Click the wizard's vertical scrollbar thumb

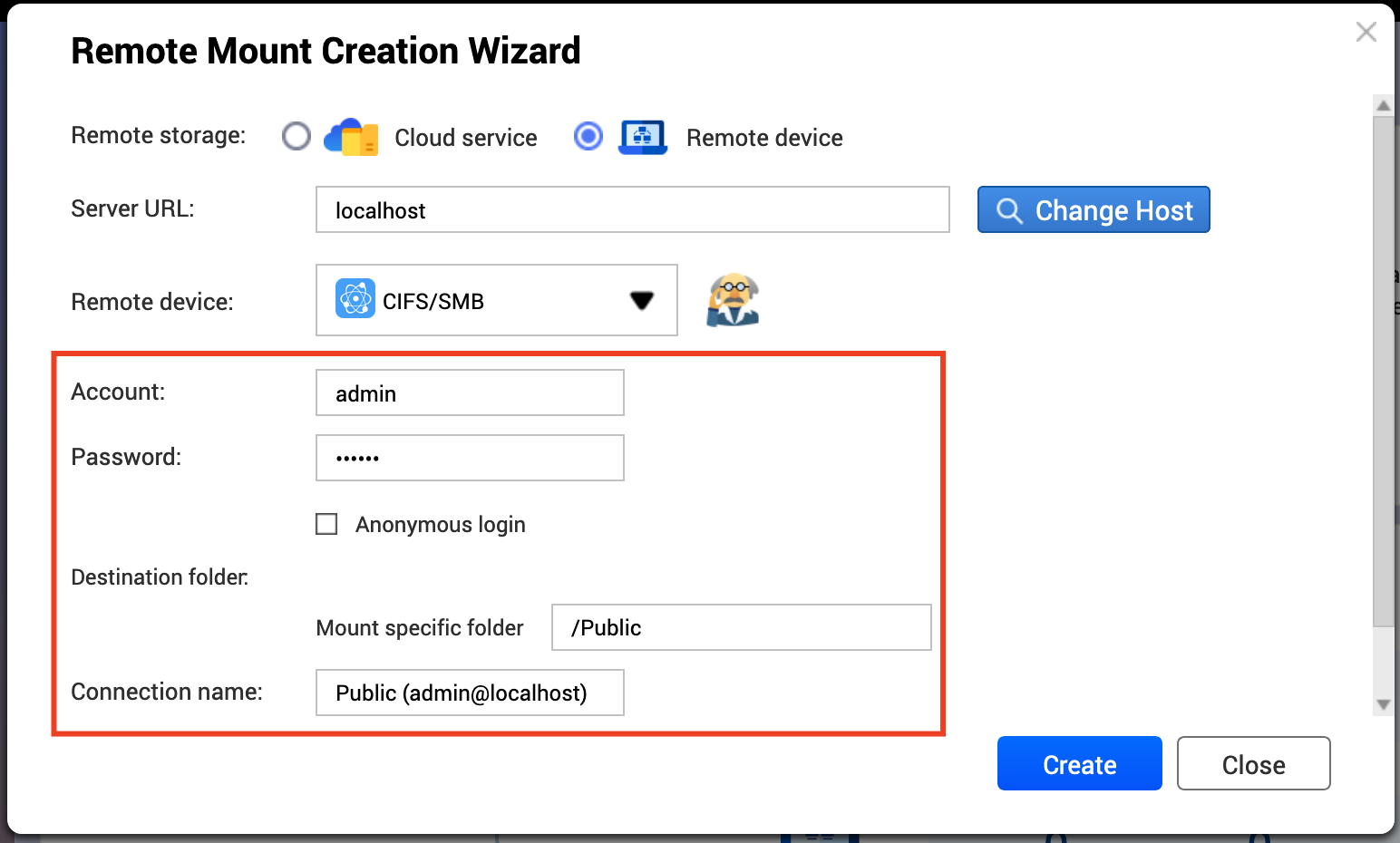pyautogui.click(x=1383, y=370)
